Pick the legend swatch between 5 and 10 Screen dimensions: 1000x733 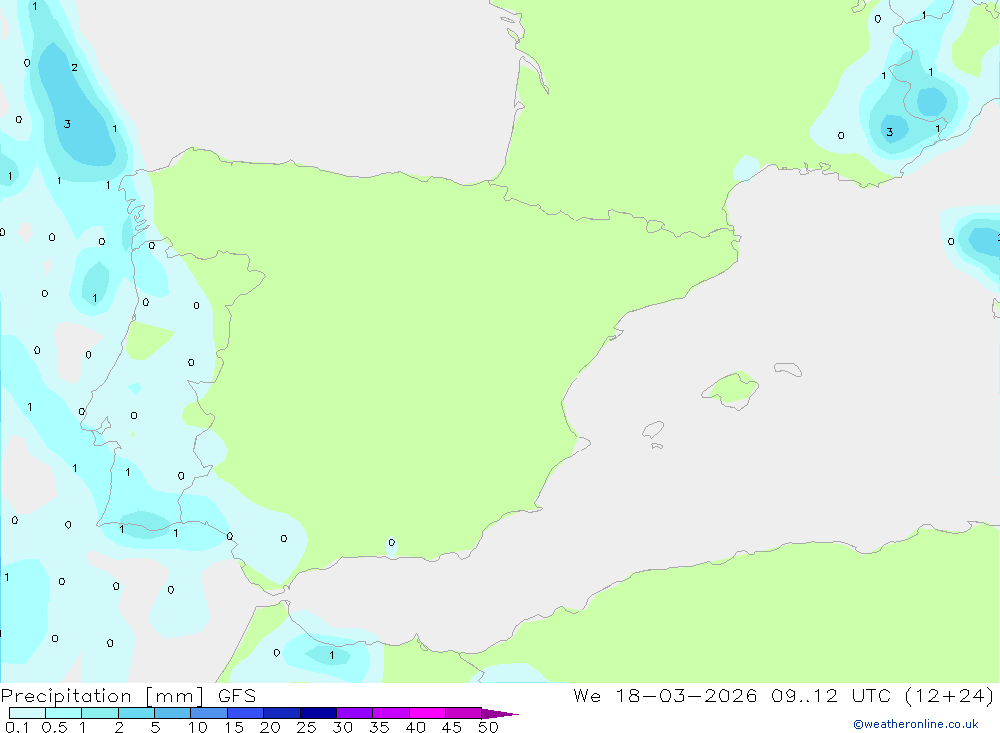173,713
